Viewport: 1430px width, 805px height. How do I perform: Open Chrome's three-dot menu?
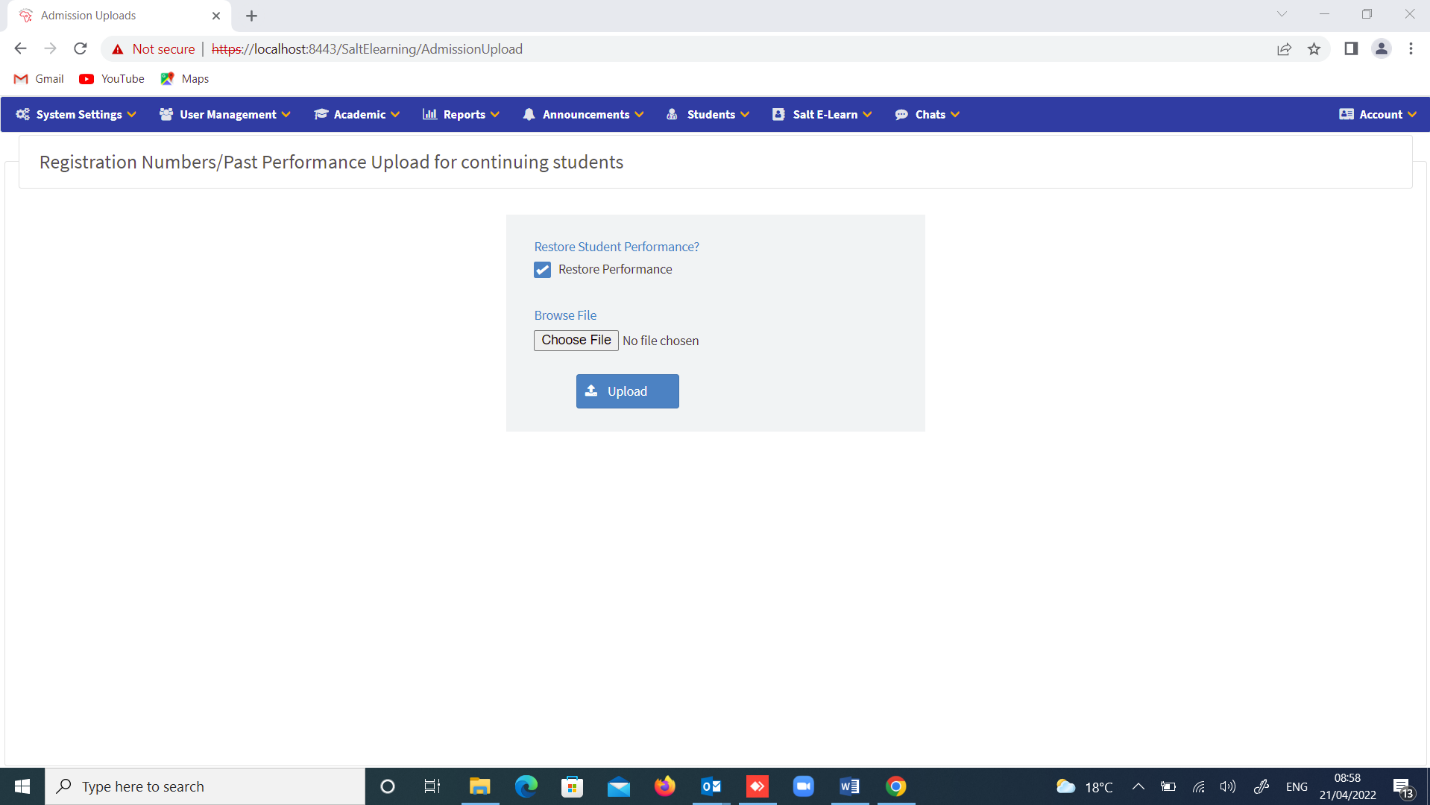[x=1411, y=48]
